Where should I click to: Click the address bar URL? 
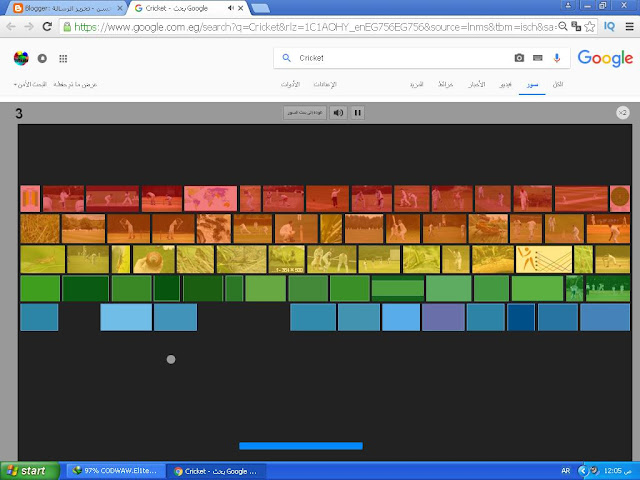point(314,27)
